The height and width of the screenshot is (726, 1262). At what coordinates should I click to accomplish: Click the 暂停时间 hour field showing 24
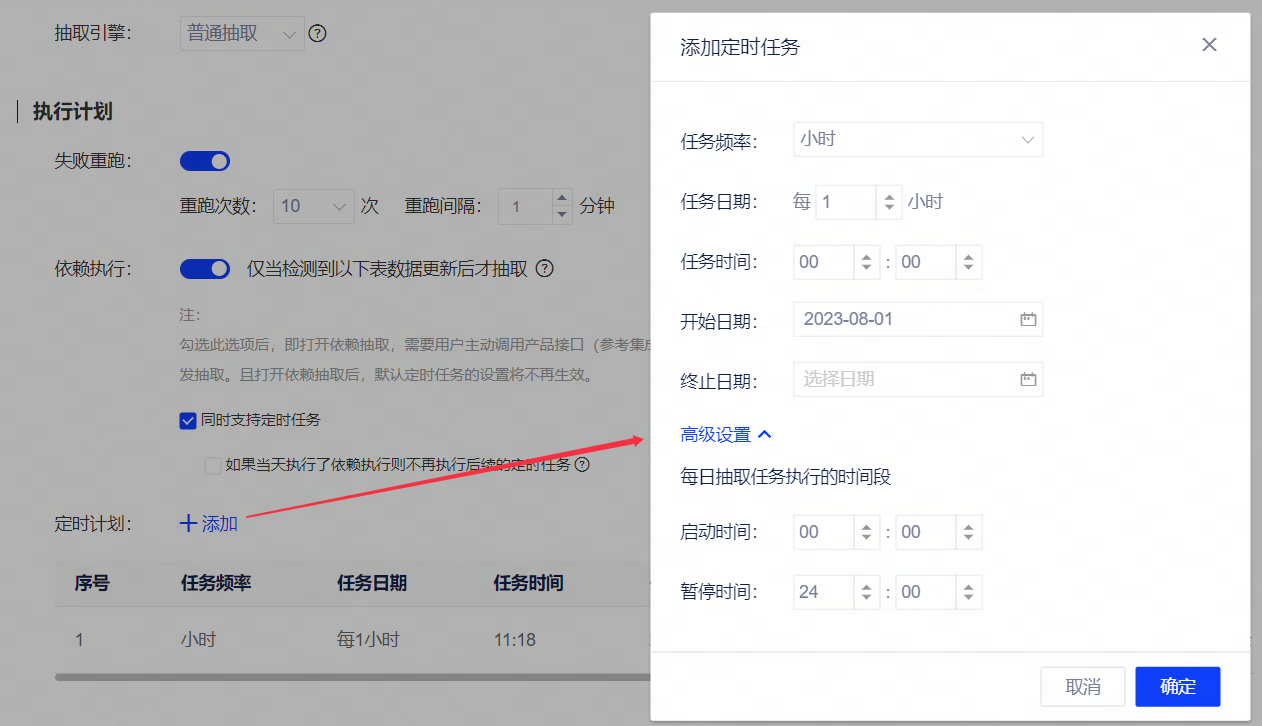(x=822, y=592)
